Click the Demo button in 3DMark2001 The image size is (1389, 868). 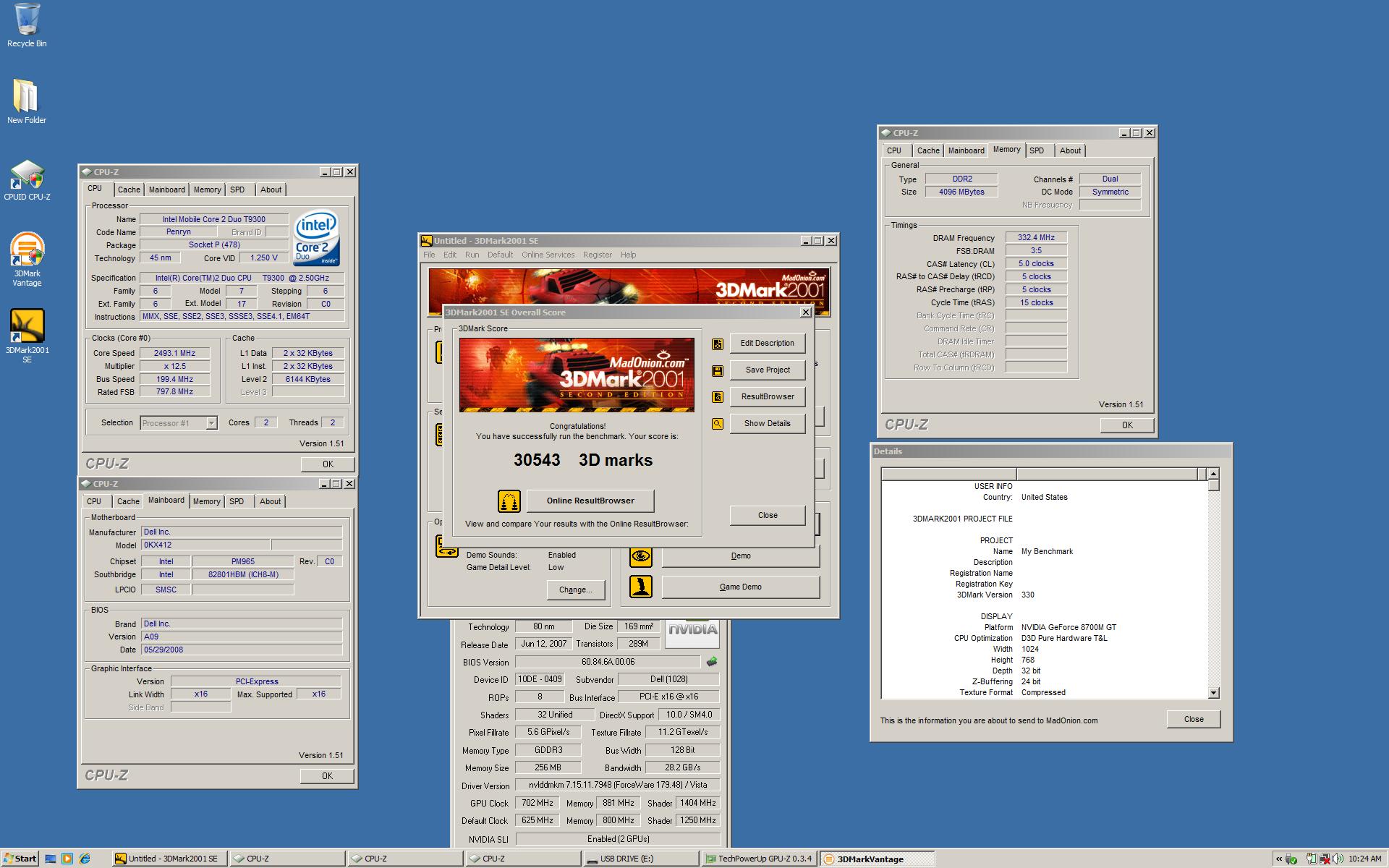tap(740, 556)
